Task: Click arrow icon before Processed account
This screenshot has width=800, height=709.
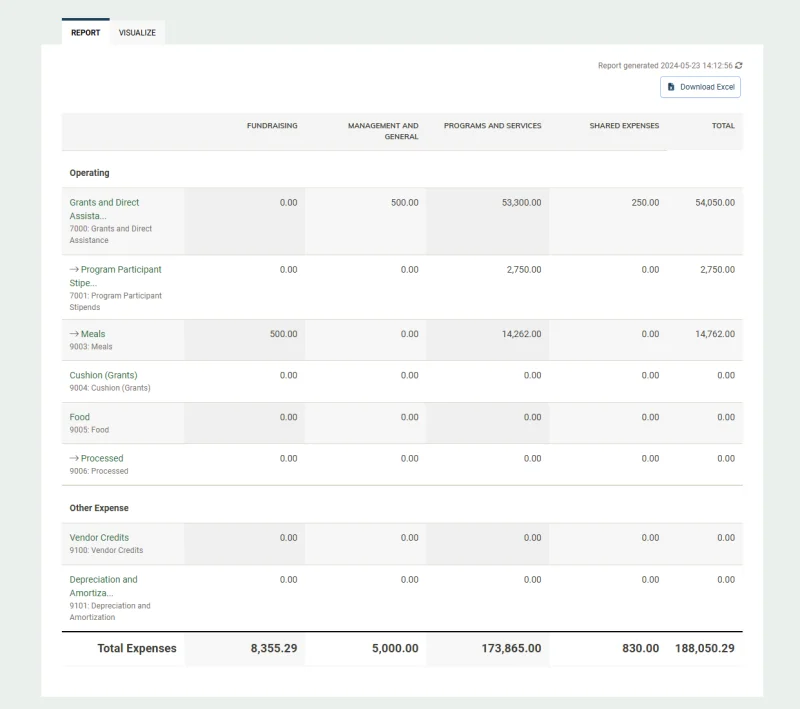Action: pyautogui.click(x=74, y=458)
